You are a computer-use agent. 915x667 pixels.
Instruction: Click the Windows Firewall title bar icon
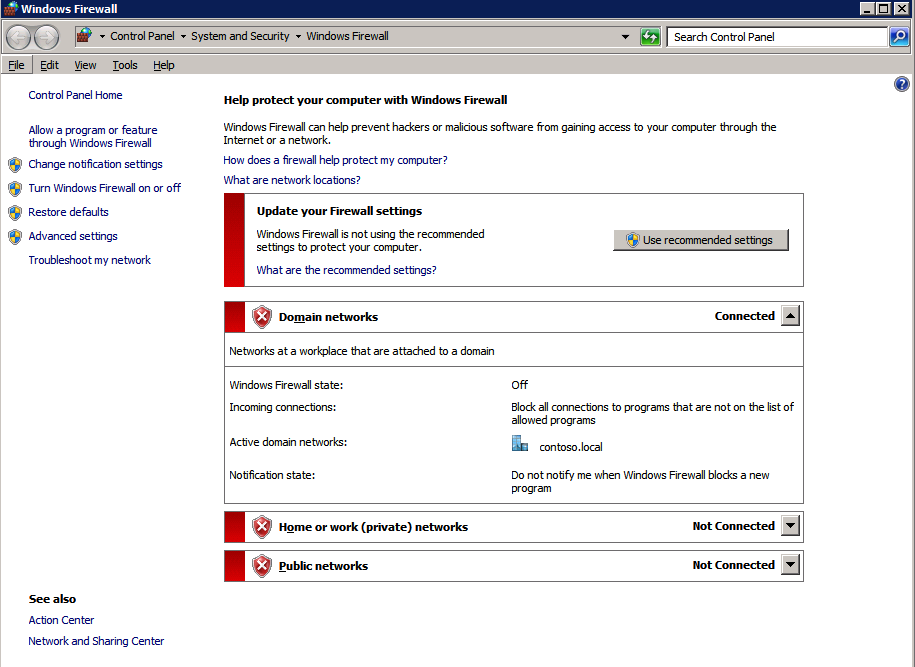click(x=10, y=9)
